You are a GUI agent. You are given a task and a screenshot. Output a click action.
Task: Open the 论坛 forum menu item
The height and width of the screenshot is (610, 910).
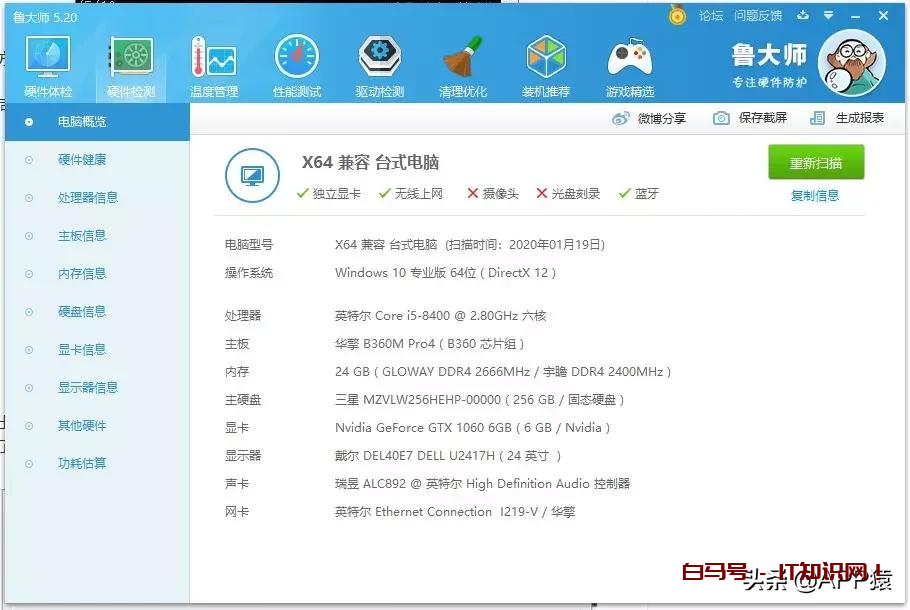click(x=713, y=16)
